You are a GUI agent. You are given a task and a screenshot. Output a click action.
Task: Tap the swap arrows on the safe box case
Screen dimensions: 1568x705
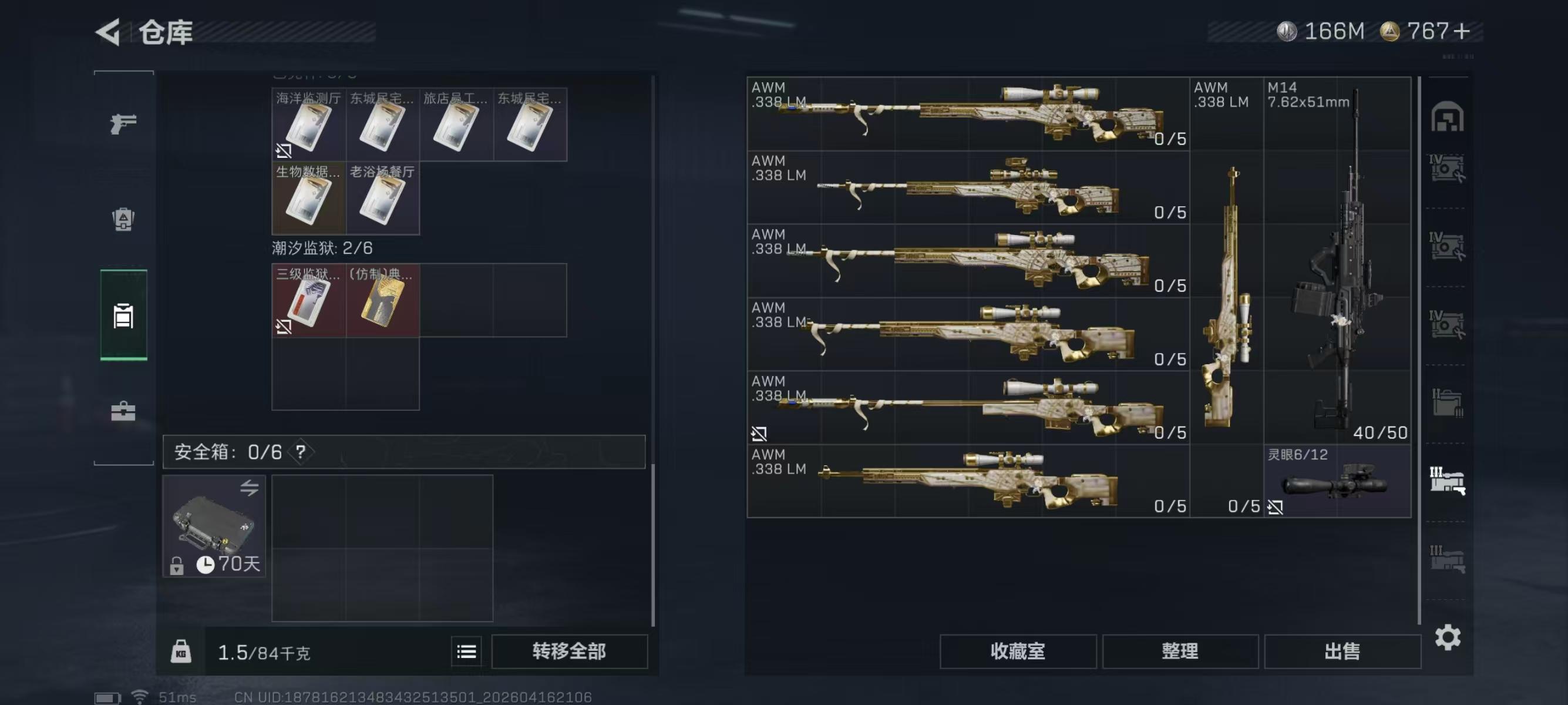point(249,488)
